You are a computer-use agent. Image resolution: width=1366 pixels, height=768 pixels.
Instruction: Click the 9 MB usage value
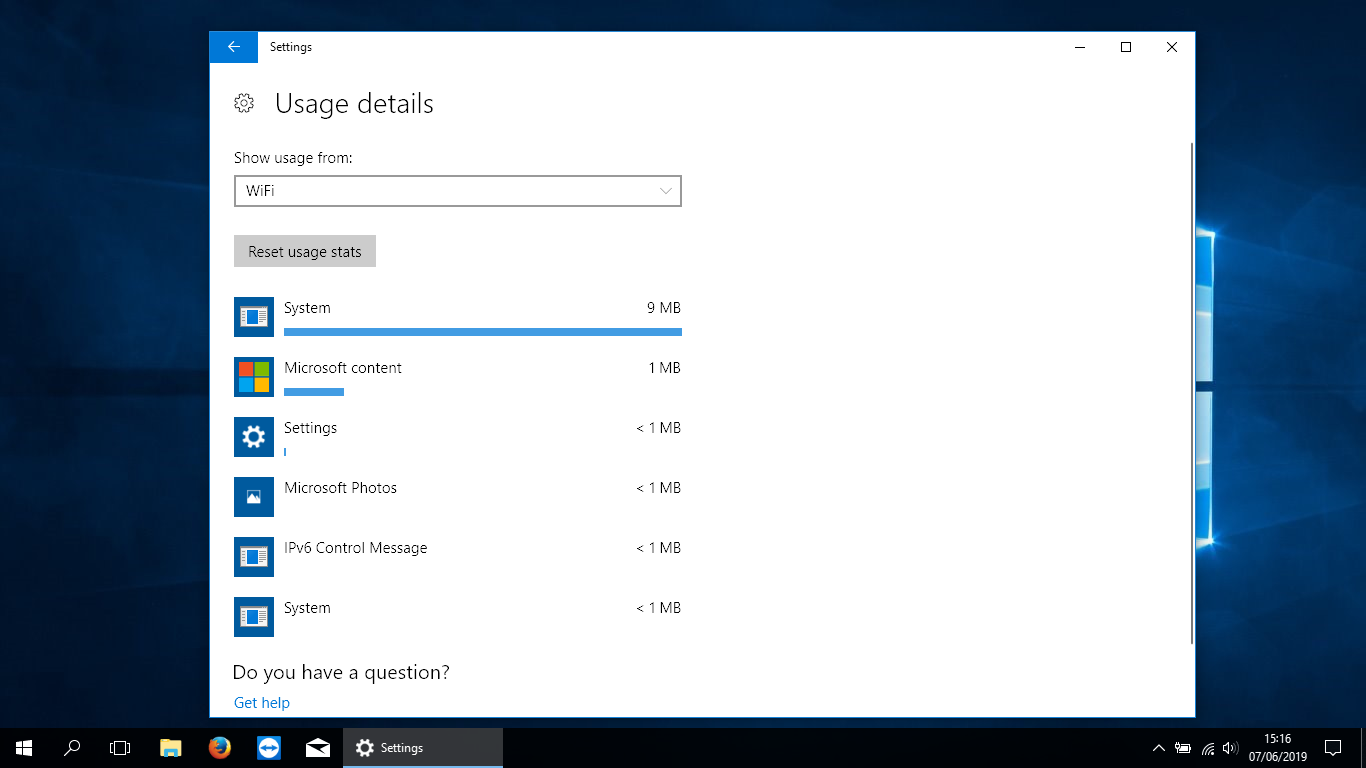point(664,308)
